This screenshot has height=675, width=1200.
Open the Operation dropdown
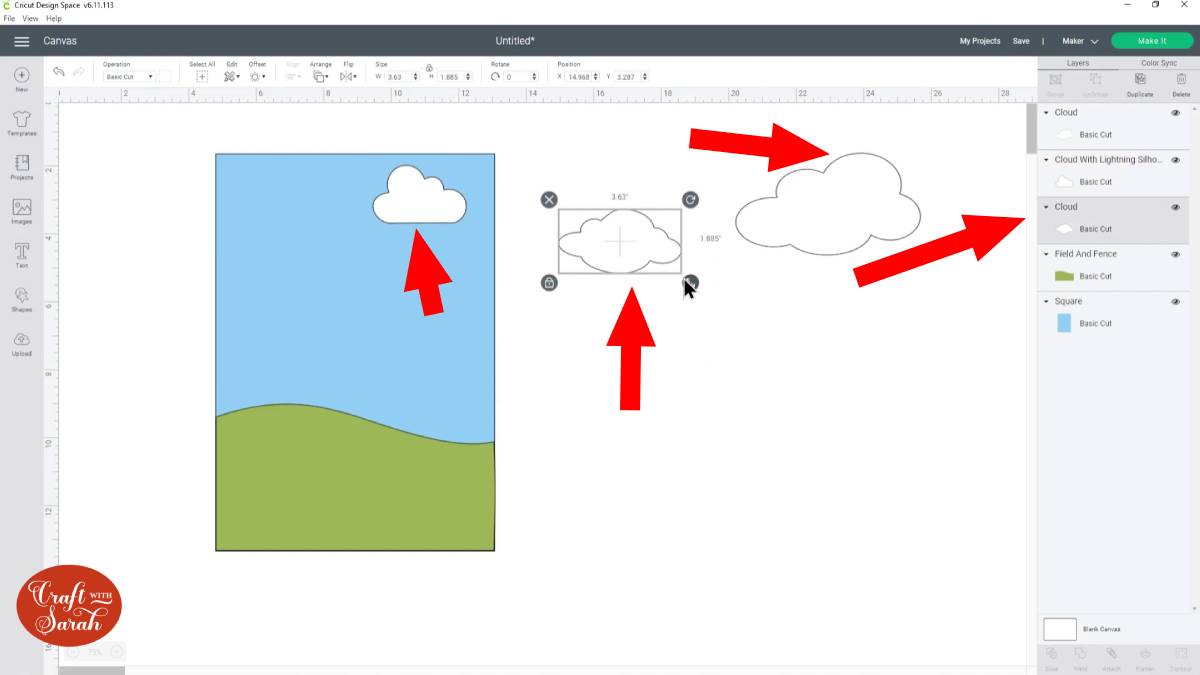pyautogui.click(x=127, y=77)
